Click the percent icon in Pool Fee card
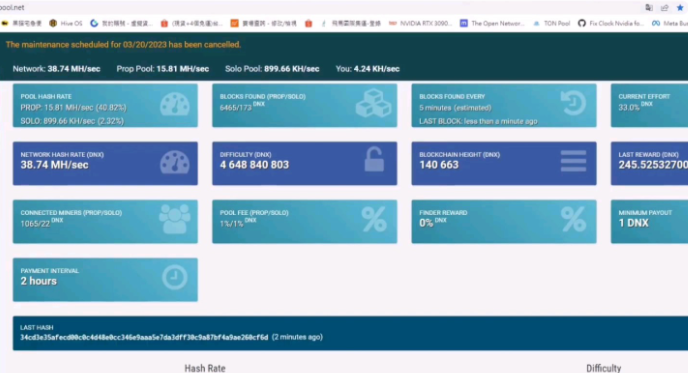Image resolution: width=688 pixels, height=373 pixels. tap(374, 219)
